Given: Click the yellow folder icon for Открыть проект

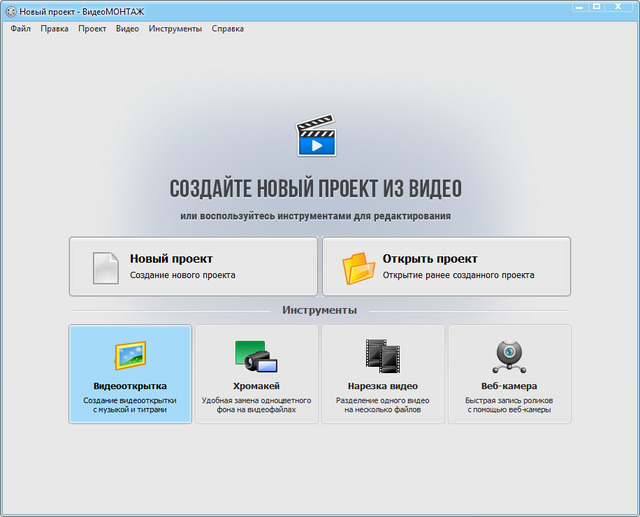Looking at the screenshot, I should click(x=357, y=267).
